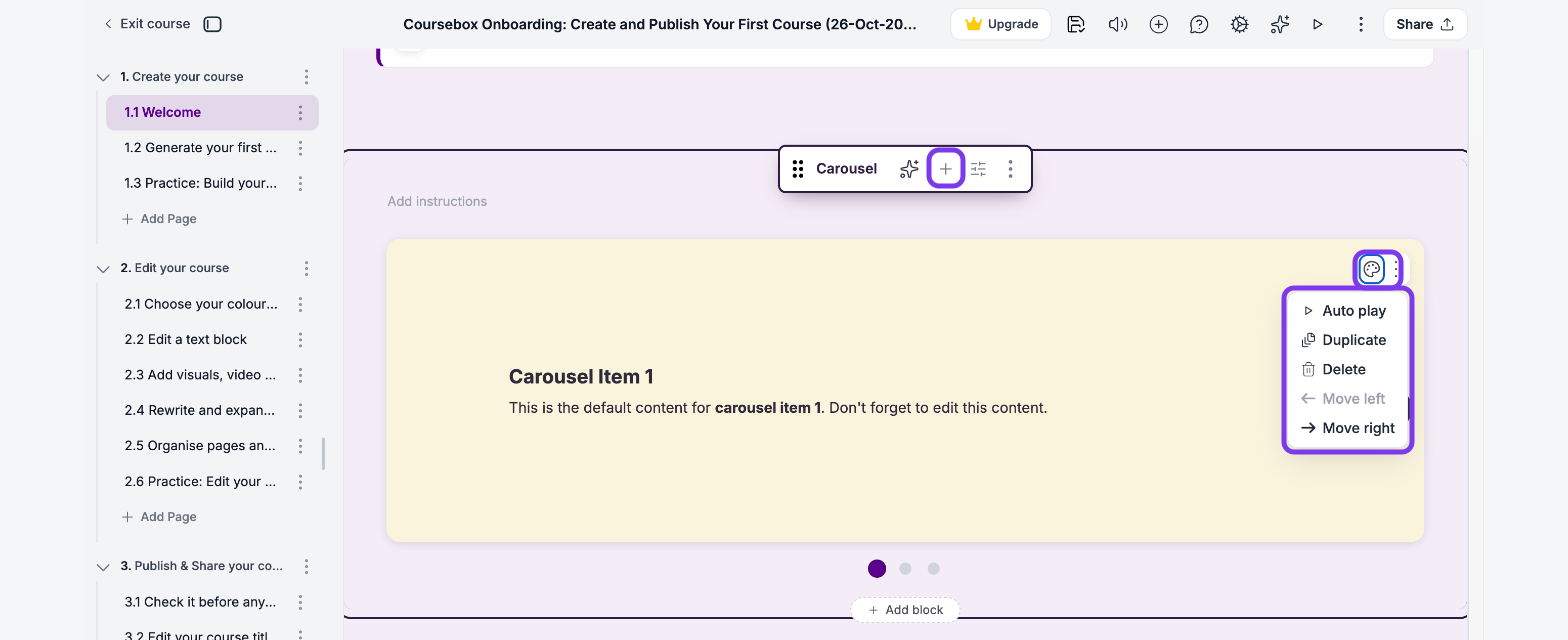Open options menu for page 1.1 Welcome
The height and width of the screenshot is (640, 1568).
(300, 113)
